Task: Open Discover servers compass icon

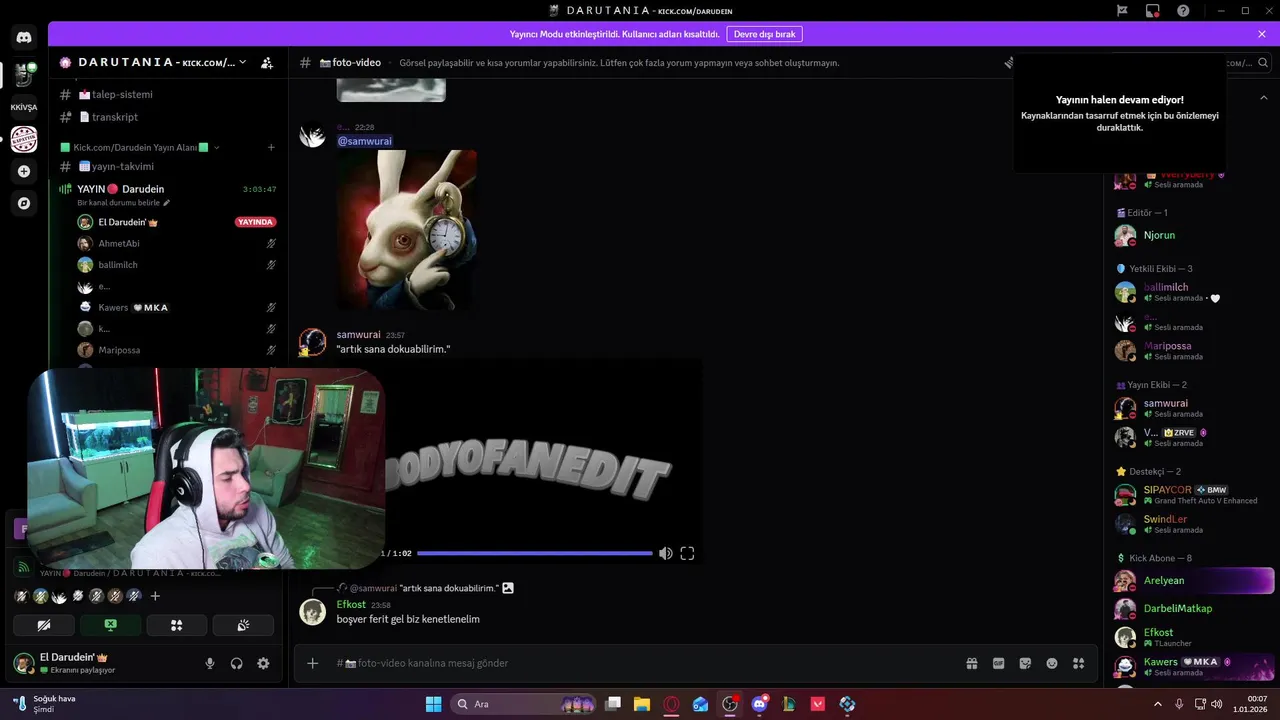Action: 24,203
